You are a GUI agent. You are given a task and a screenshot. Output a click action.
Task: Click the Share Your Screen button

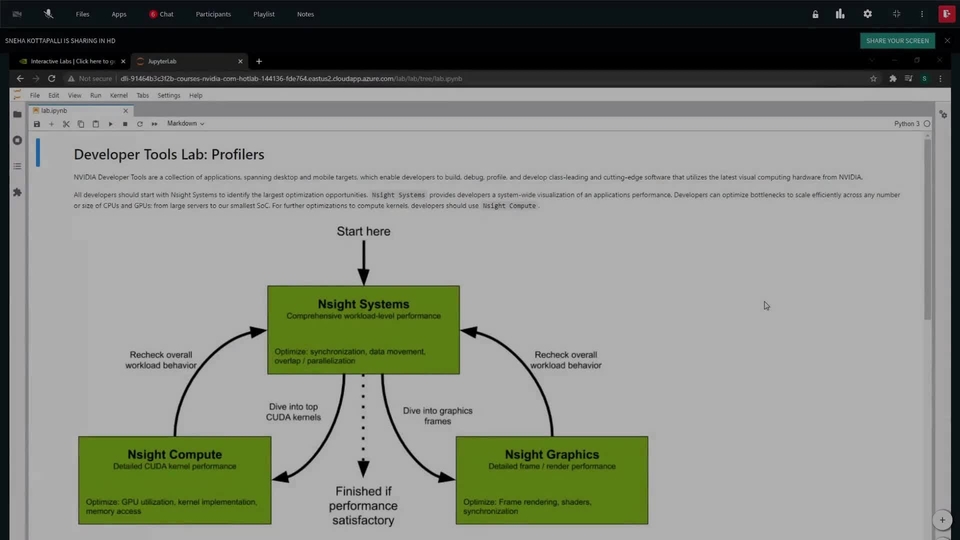click(x=897, y=41)
